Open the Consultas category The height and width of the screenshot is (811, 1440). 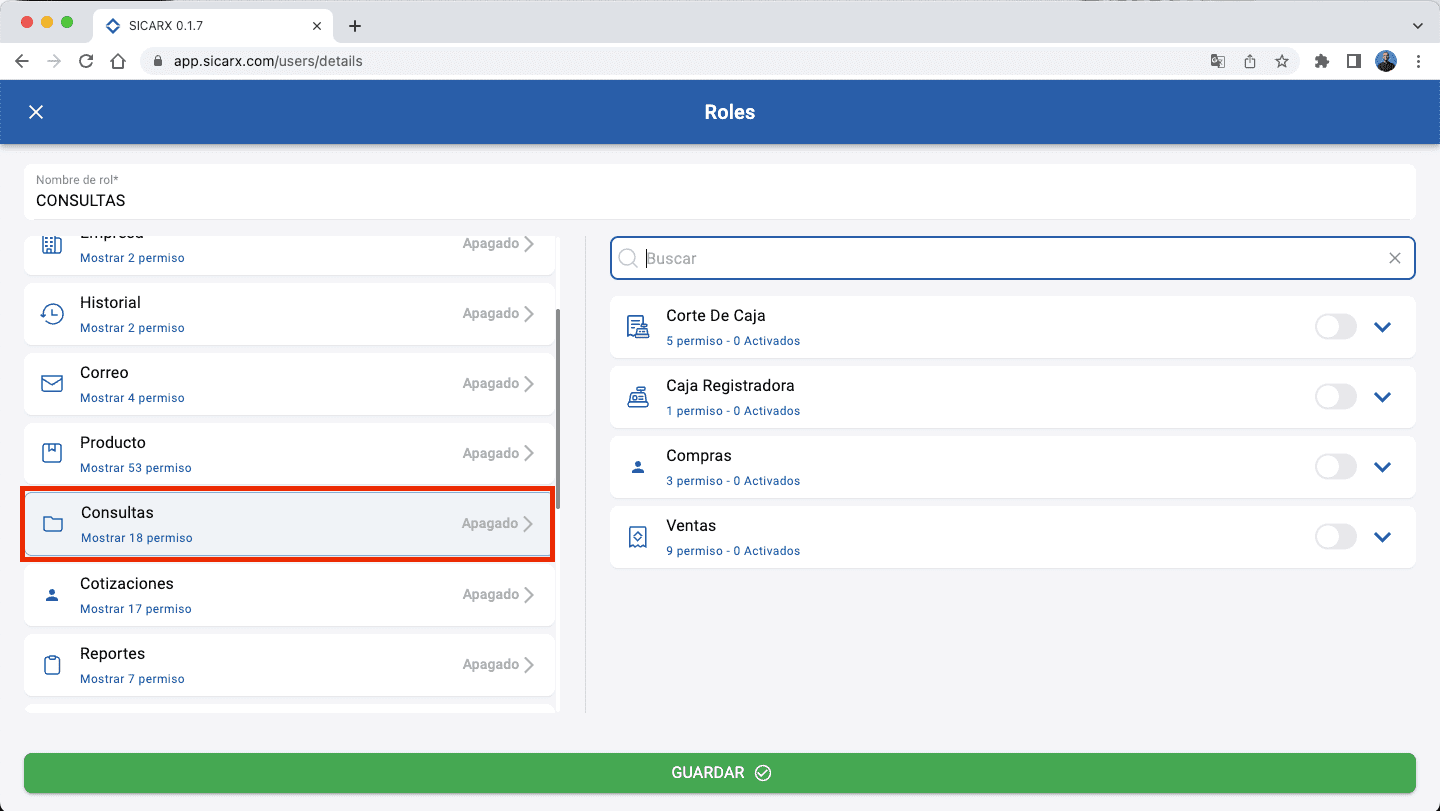[x=288, y=524]
